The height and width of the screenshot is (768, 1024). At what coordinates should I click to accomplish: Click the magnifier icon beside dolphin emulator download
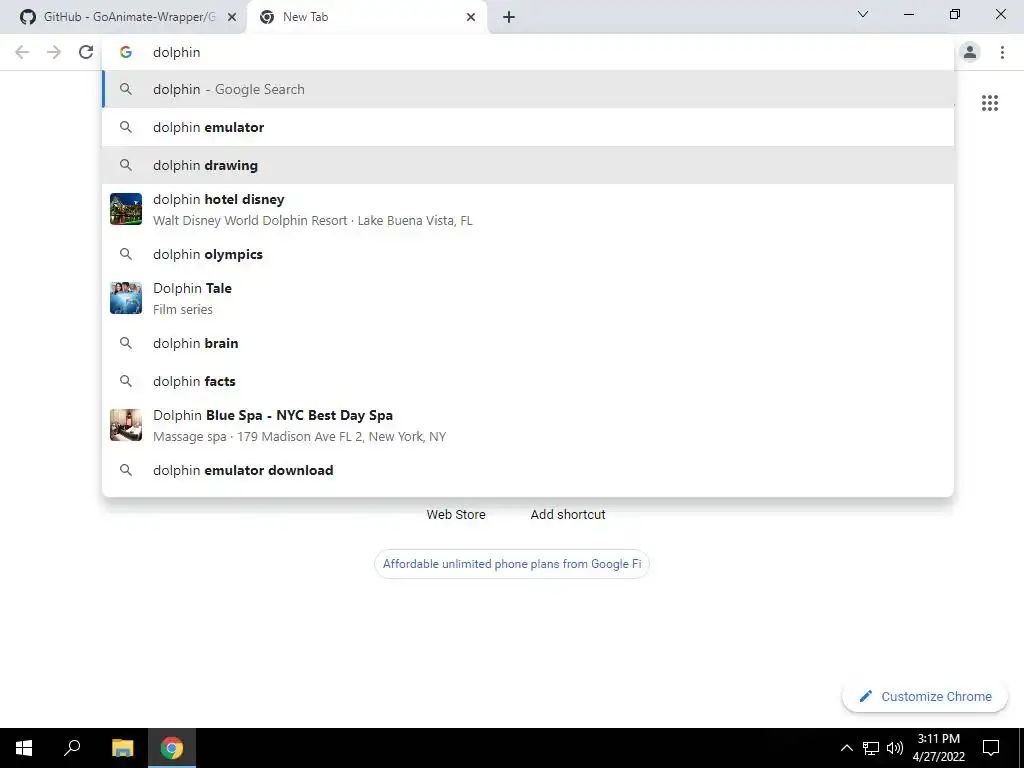(x=126, y=470)
